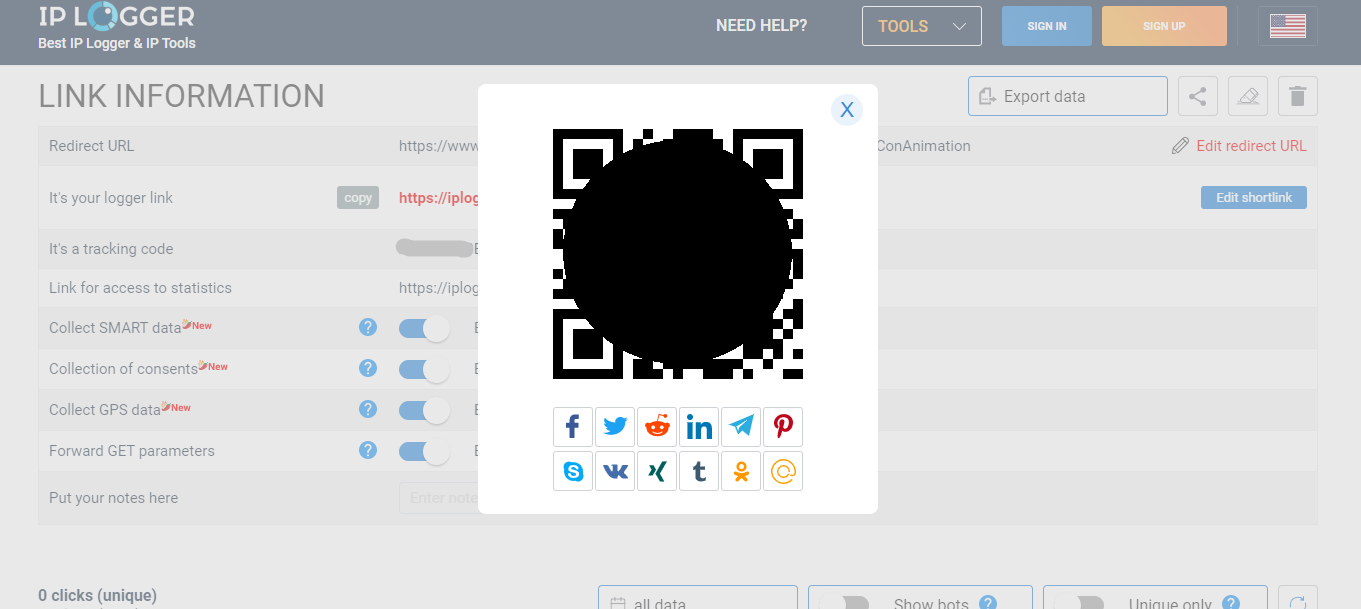Click the 'Link for access to statistics' label

(x=140, y=288)
